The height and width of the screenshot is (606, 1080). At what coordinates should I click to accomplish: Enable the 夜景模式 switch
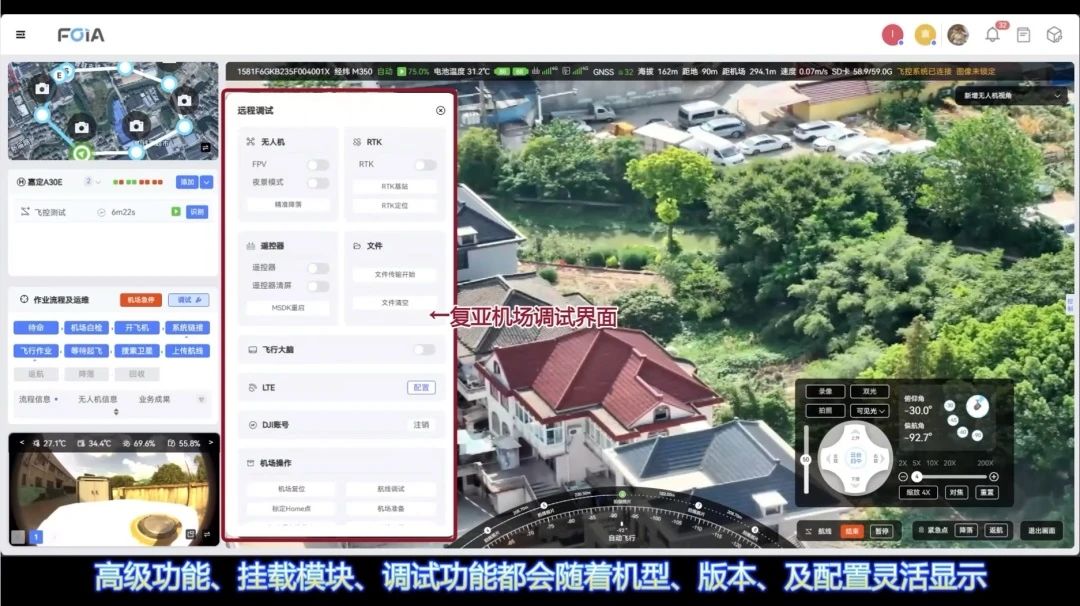(x=317, y=183)
